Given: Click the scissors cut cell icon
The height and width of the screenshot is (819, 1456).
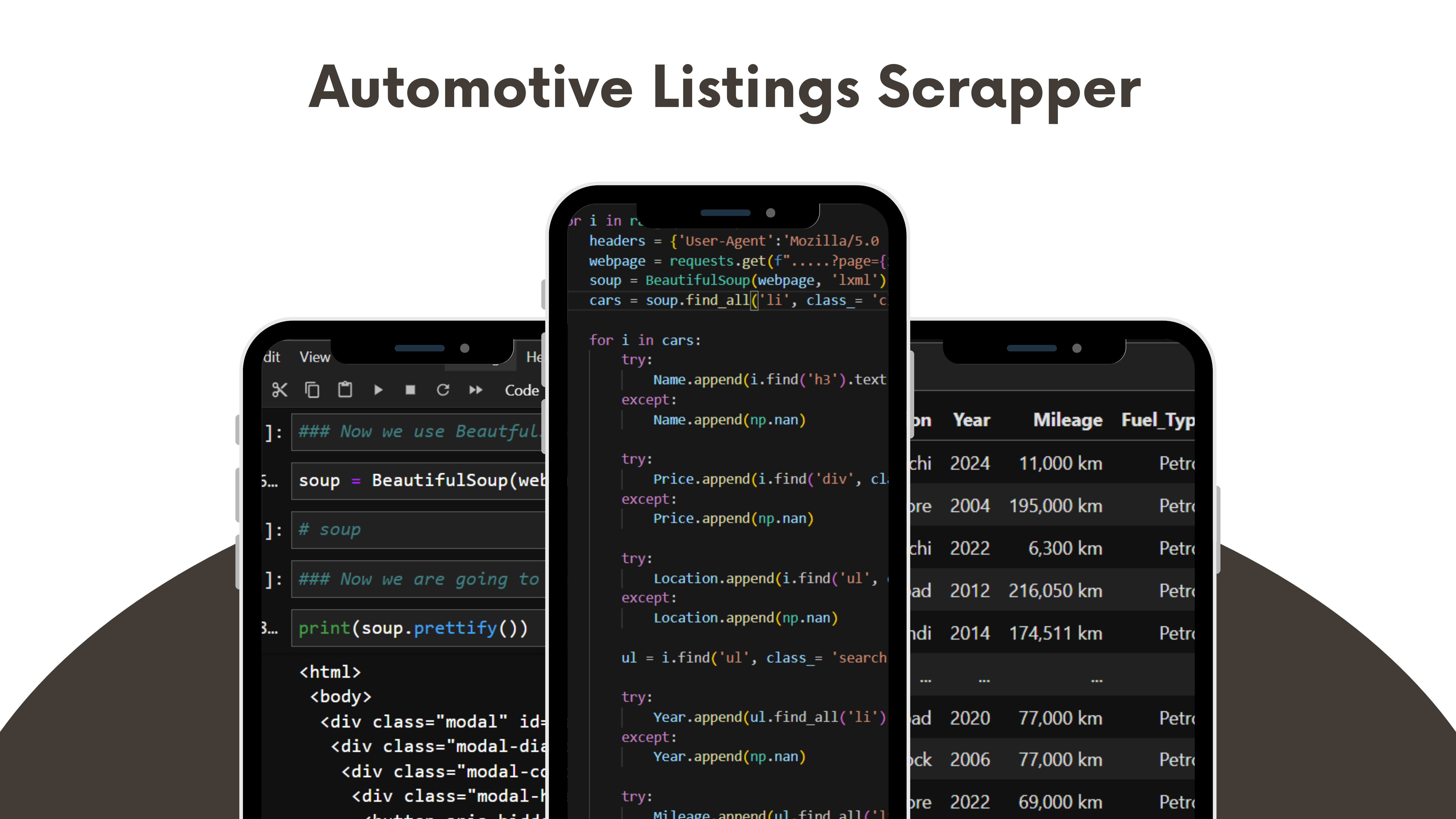Looking at the screenshot, I should point(279,390).
